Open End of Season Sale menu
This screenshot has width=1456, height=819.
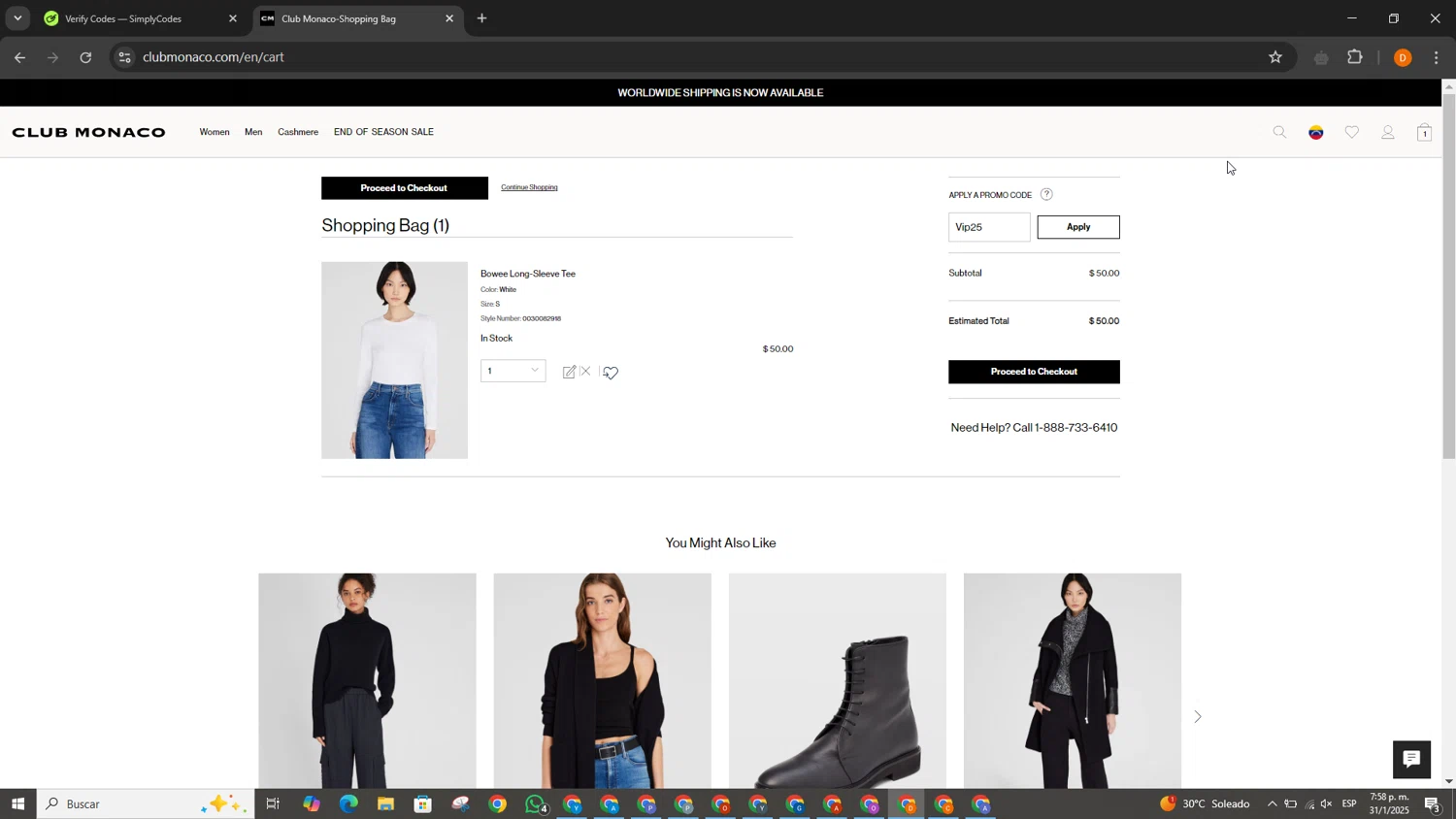click(x=383, y=132)
